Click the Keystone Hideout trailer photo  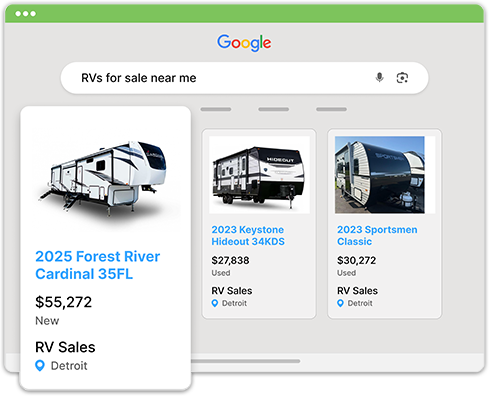tap(259, 175)
